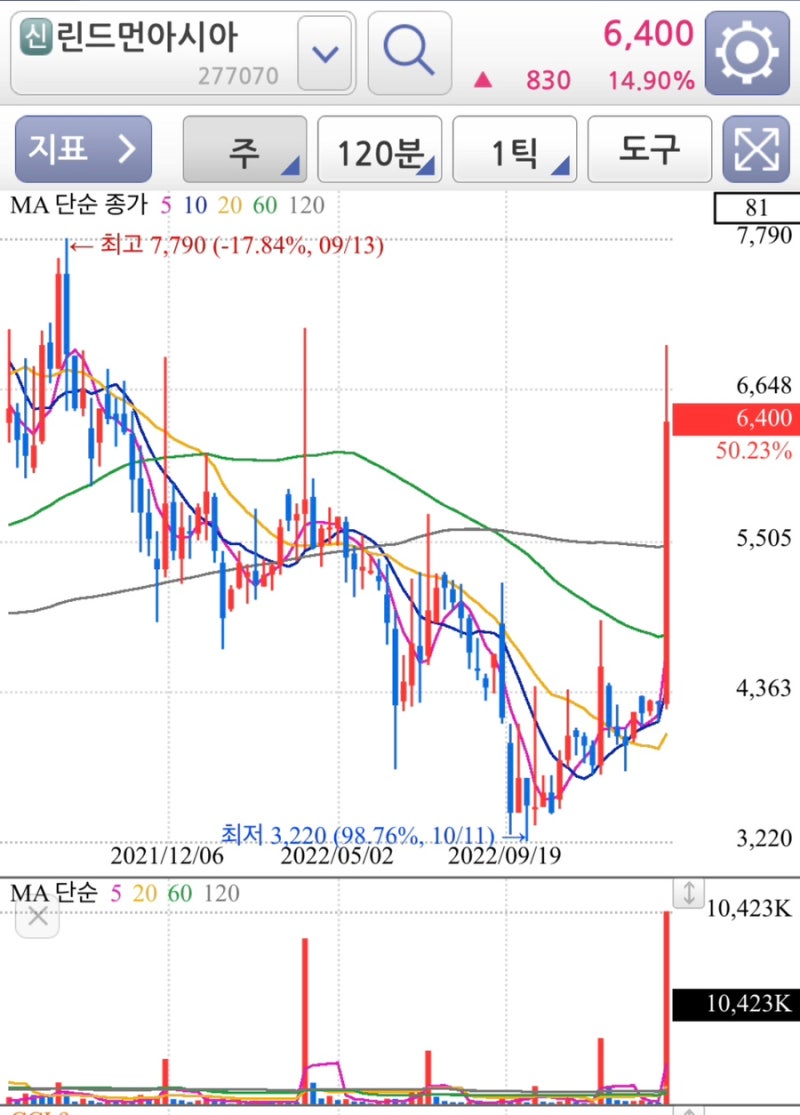Click the 277070 stock code

point(238,75)
